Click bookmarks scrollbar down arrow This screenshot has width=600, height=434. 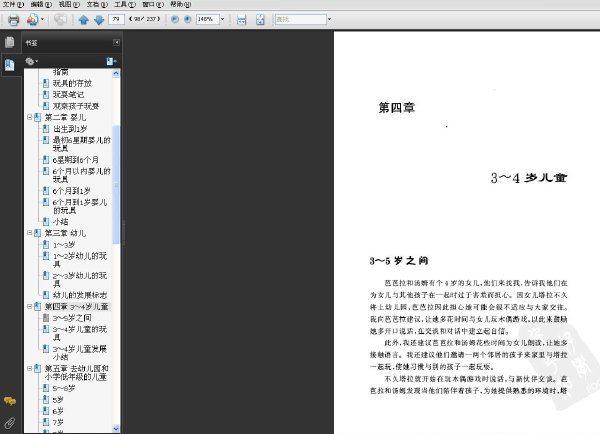coord(116,429)
